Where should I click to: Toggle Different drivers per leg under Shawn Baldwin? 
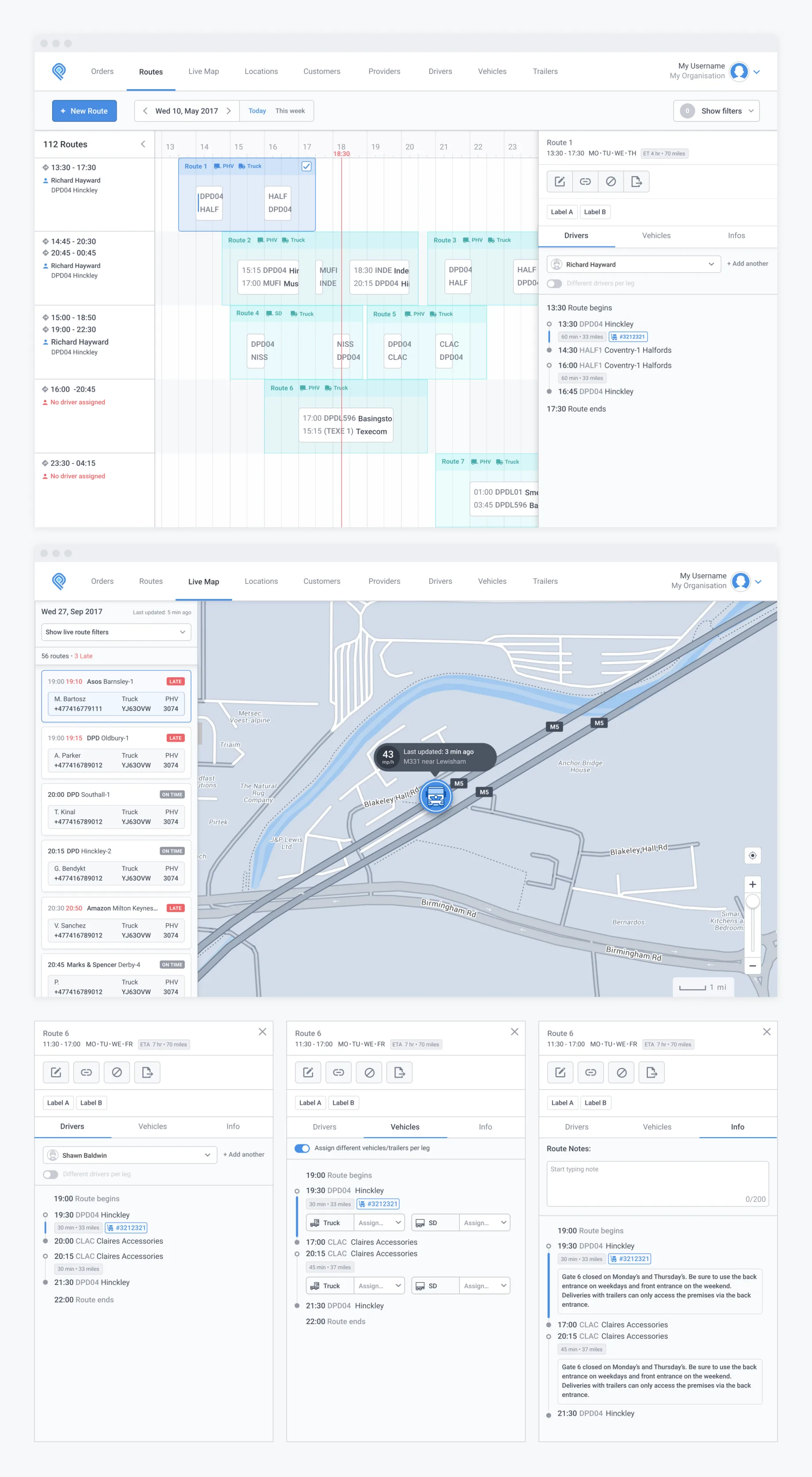50,1174
